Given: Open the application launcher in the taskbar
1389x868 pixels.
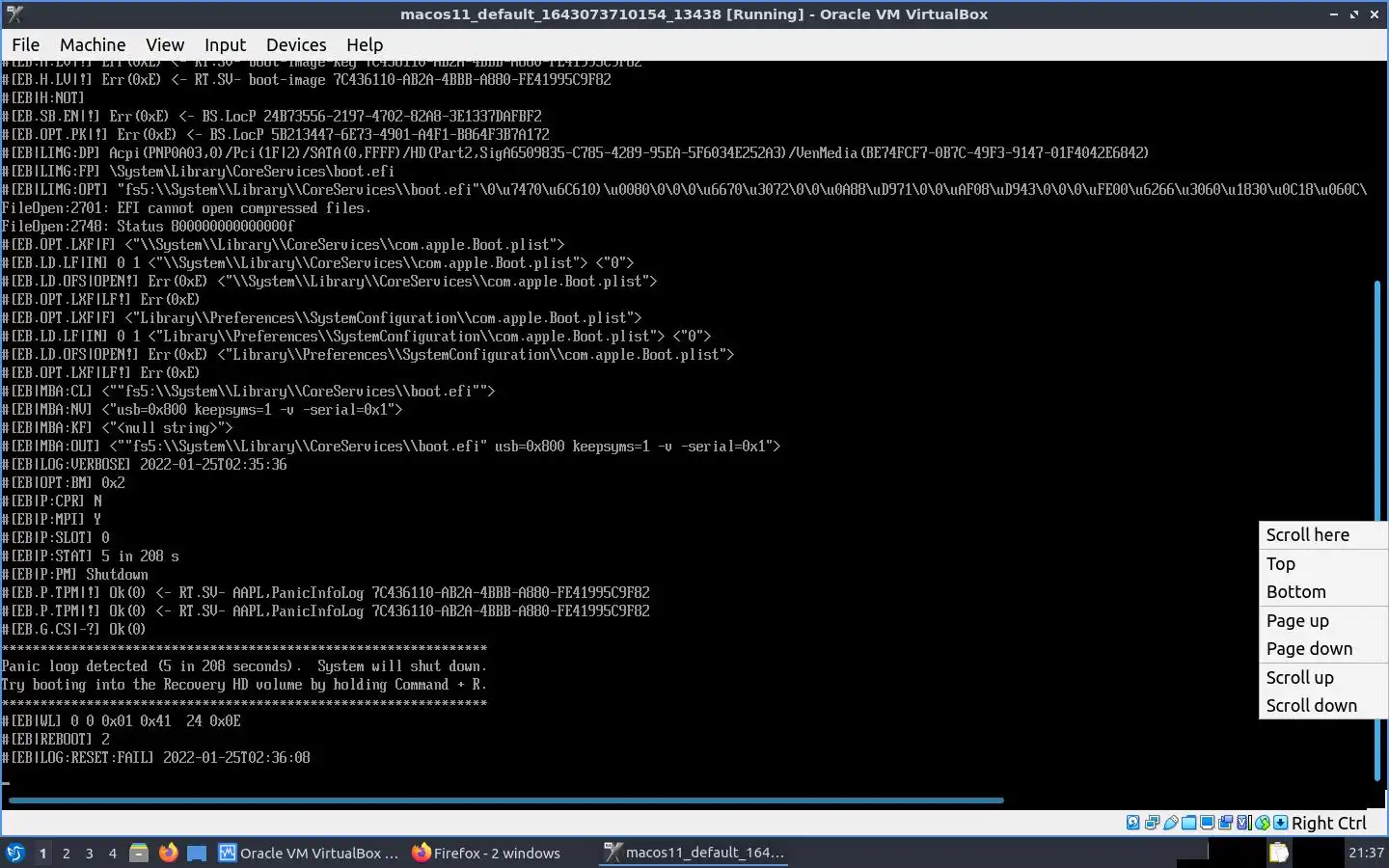Looking at the screenshot, I should tap(15, 853).
